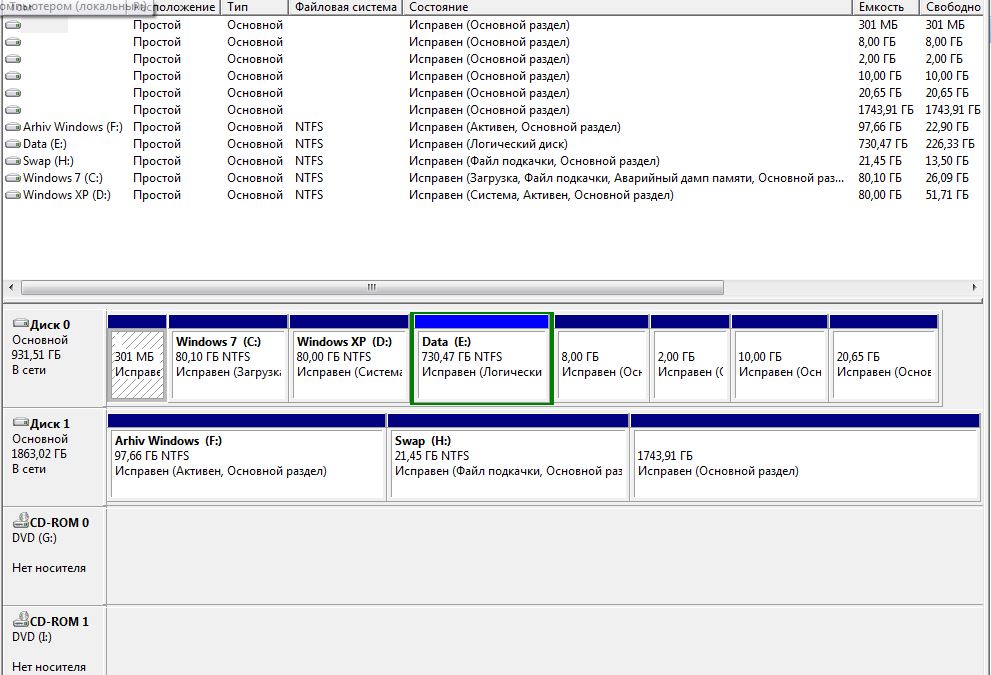Sort volumes by the Тип column header
991x675 pixels.
[255, 7]
